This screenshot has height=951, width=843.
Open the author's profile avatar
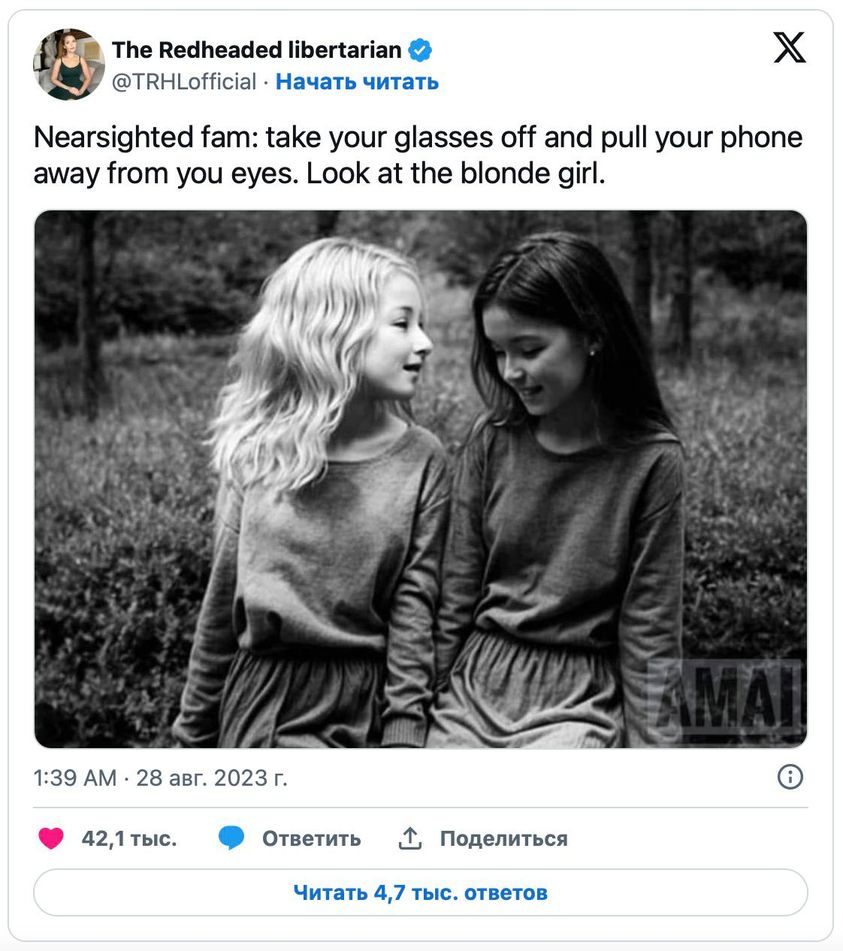(x=69, y=65)
